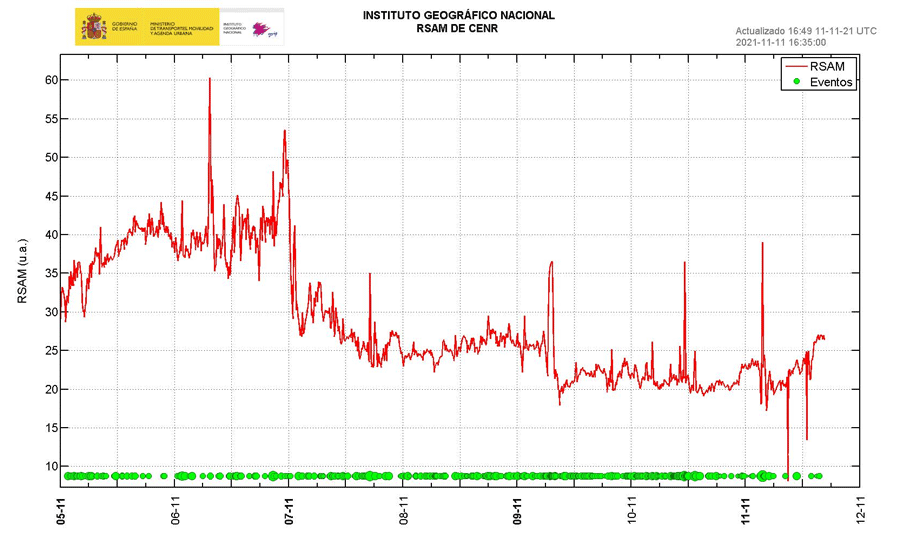Click the 'GOBIERNO DE ESPAÑA' banner text
The width and height of the screenshot is (900, 541).
125,26
